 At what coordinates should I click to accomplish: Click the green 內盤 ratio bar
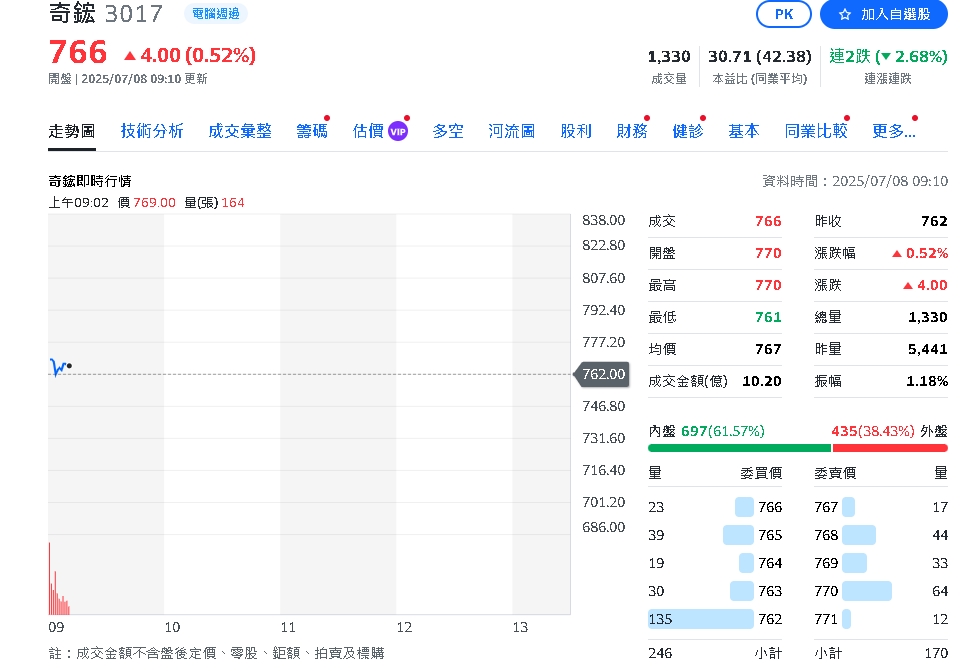coord(738,447)
